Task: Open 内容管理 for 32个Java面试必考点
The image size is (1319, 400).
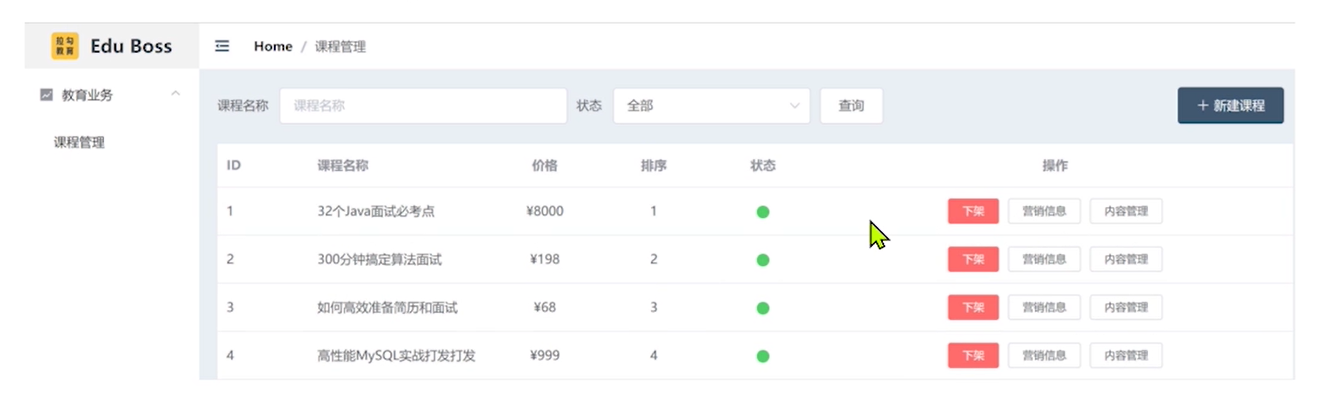Action: point(1126,211)
